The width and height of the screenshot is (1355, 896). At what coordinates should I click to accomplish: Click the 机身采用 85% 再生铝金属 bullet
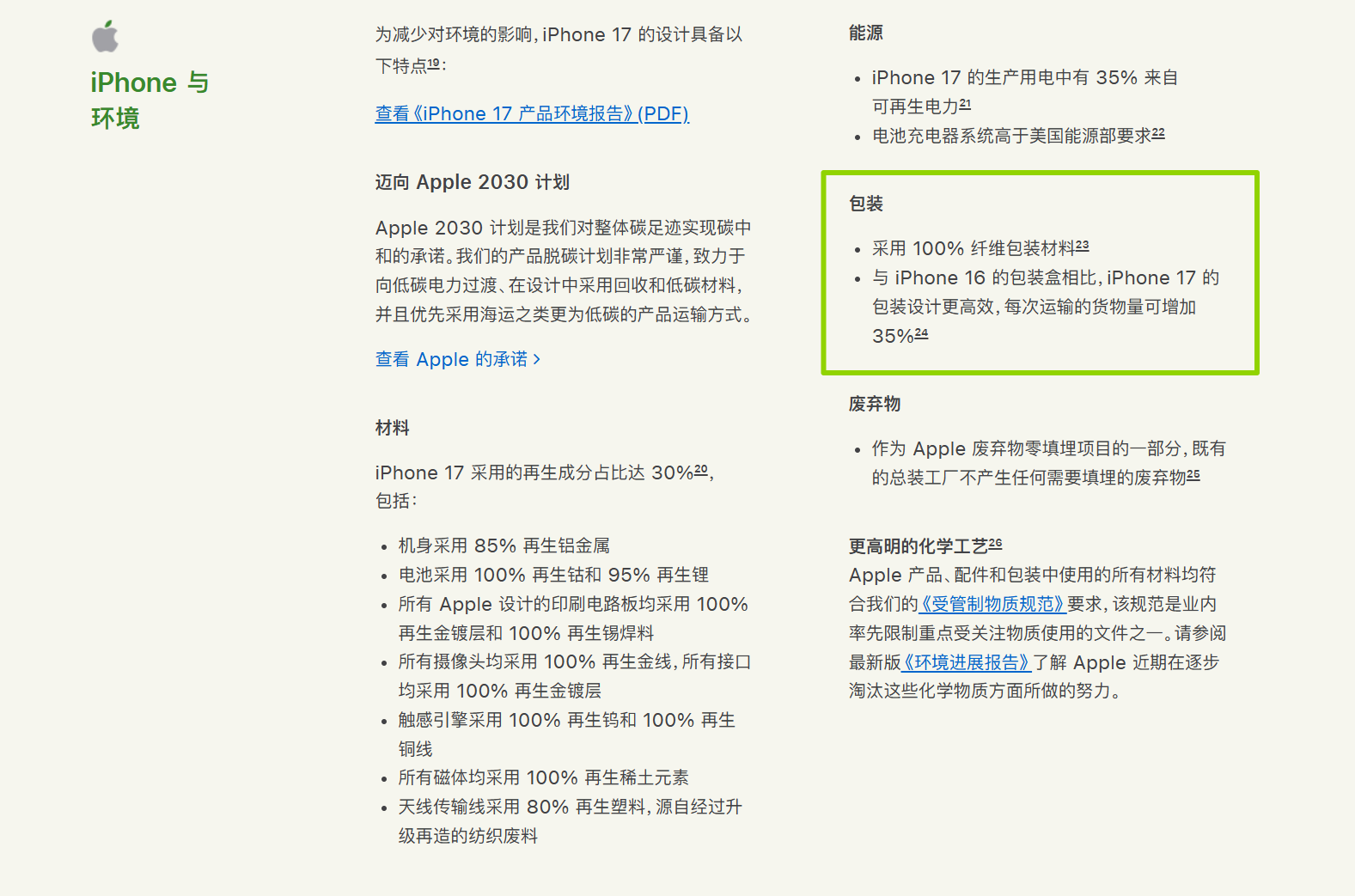point(504,546)
